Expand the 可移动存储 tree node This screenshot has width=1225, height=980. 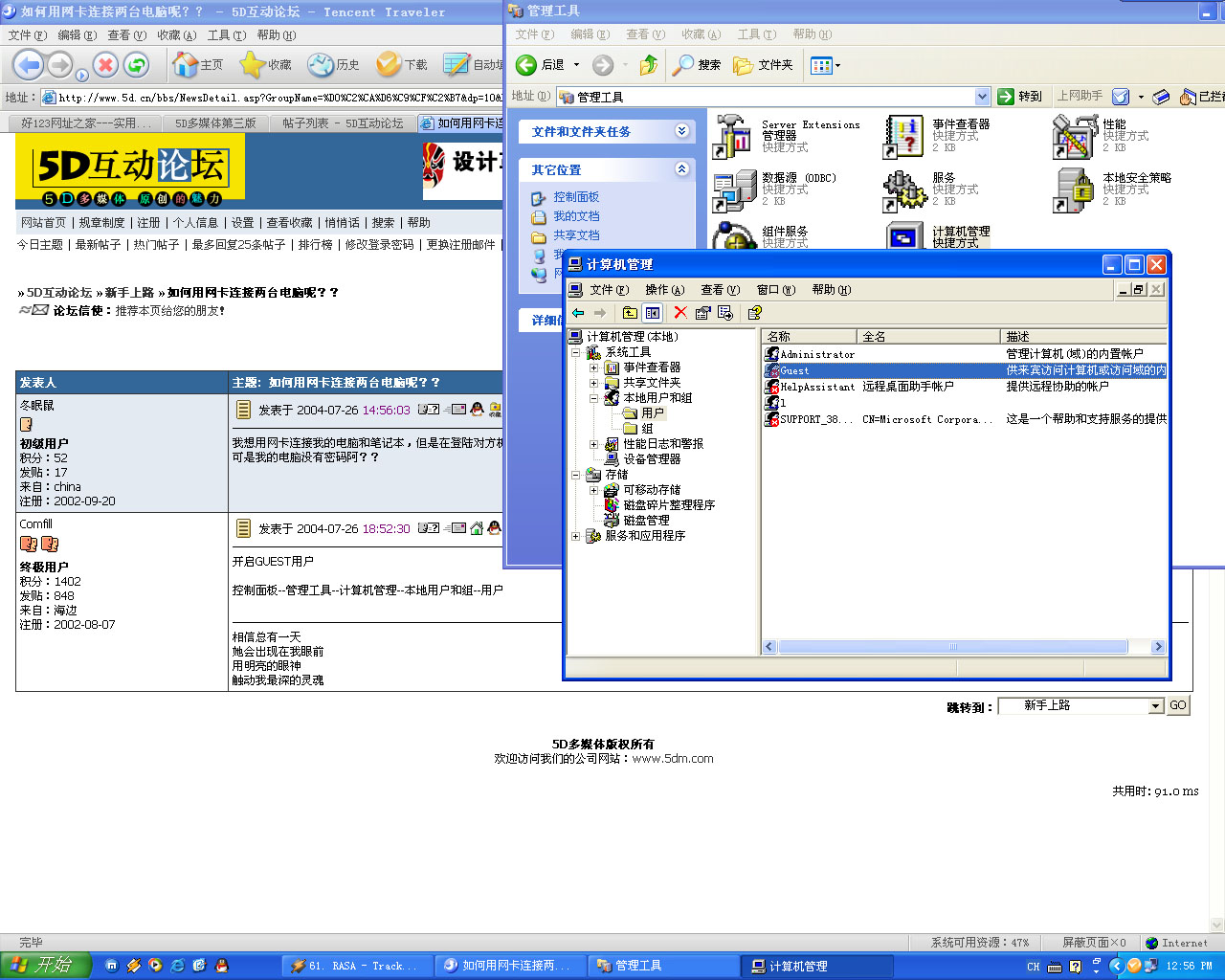pos(594,490)
